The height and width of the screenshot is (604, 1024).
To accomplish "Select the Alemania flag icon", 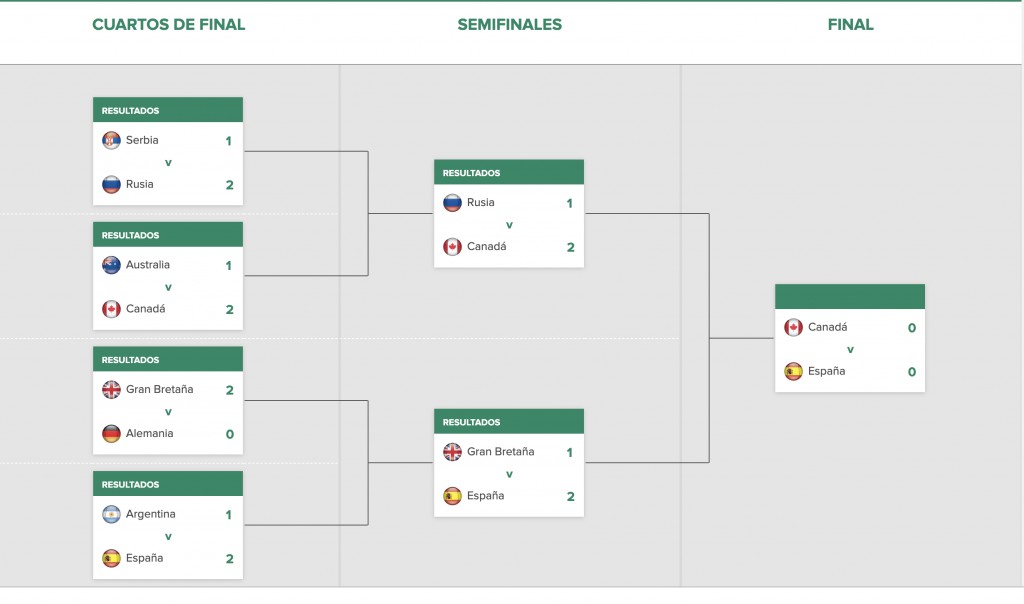I will [111, 434].
